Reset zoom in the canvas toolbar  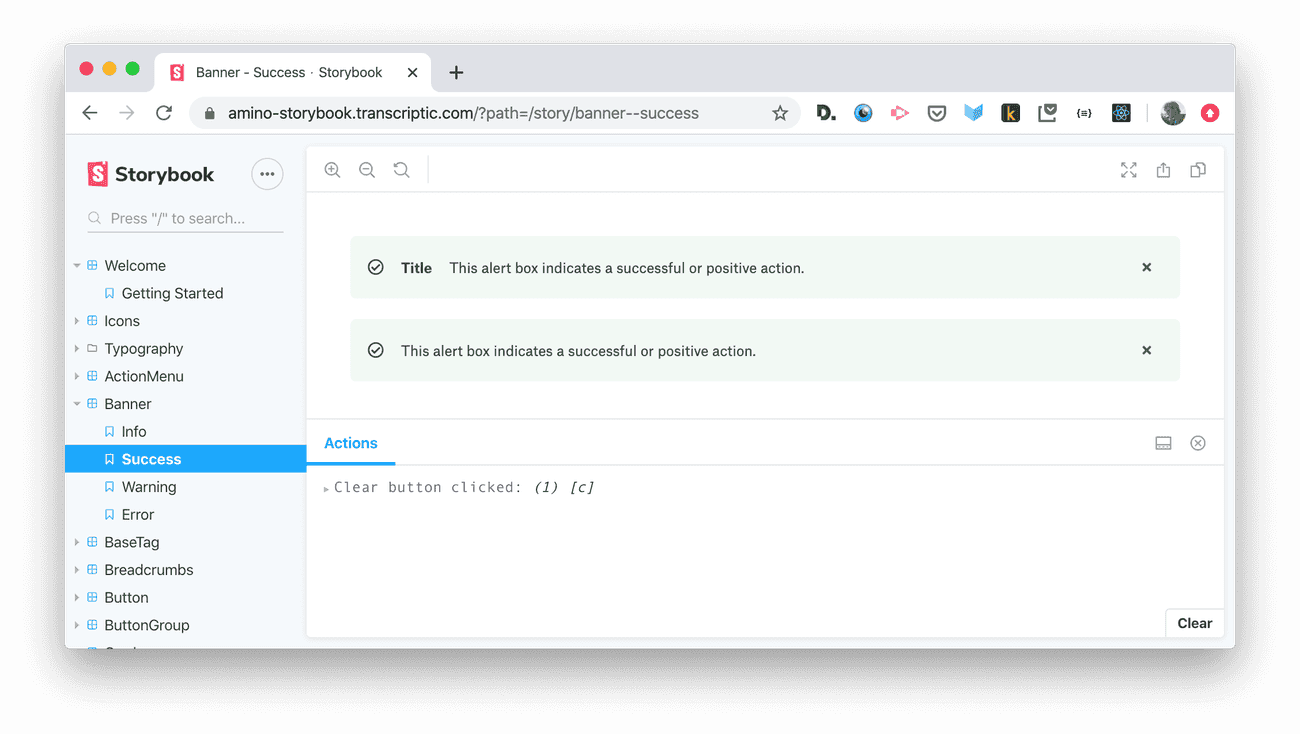point(401,170)
